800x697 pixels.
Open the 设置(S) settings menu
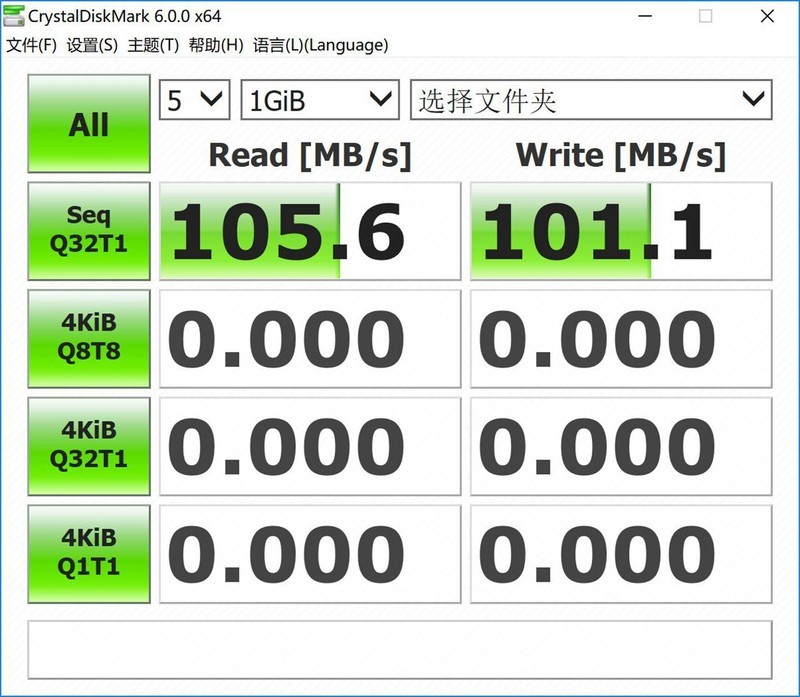point(90,45)
